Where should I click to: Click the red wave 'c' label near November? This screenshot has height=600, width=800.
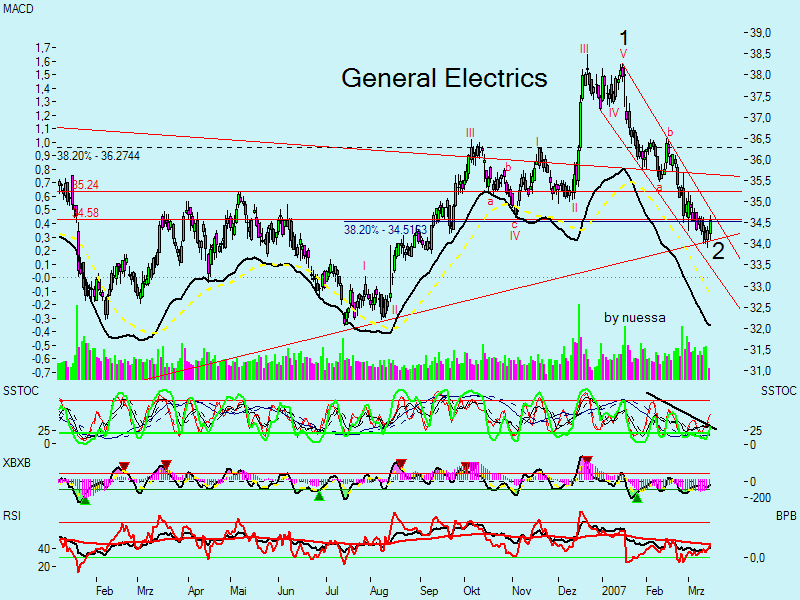[x=514, y=225]
